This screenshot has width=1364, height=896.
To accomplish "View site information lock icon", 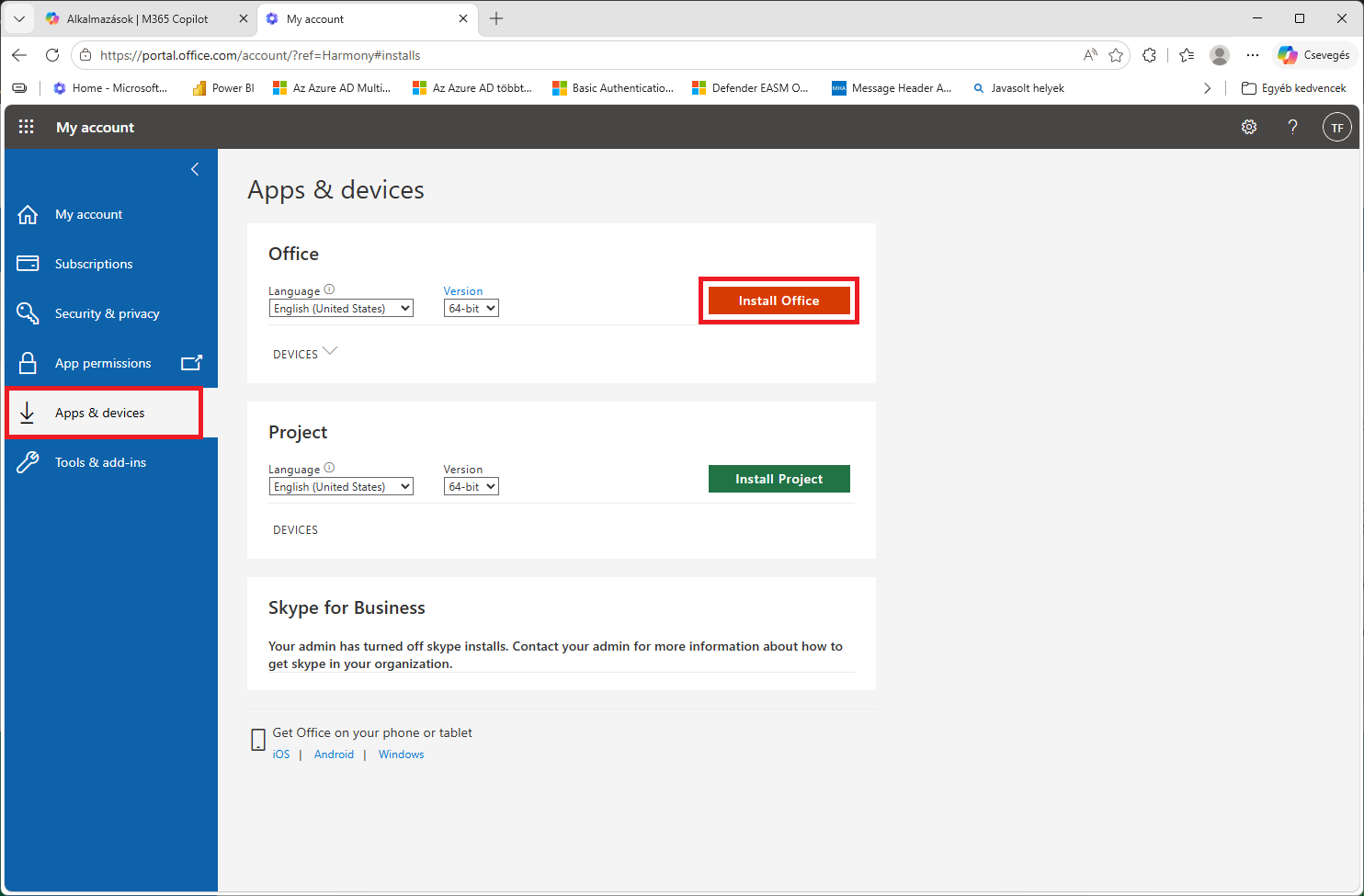I will pos(85,55).
